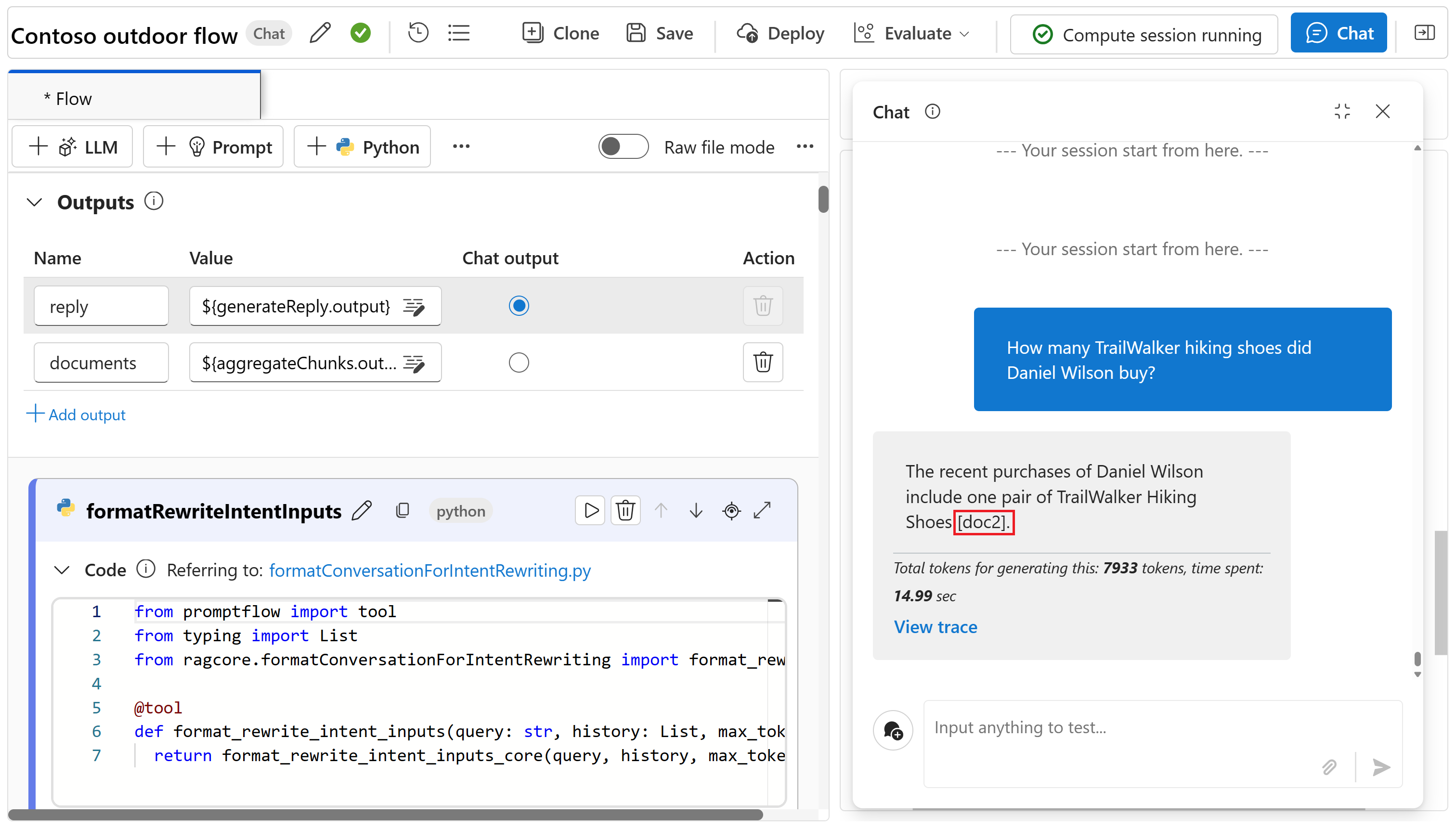Run the formatRewriteIntentInputs node
Viewport: 1456px width, 829px height.
(590, 510)
